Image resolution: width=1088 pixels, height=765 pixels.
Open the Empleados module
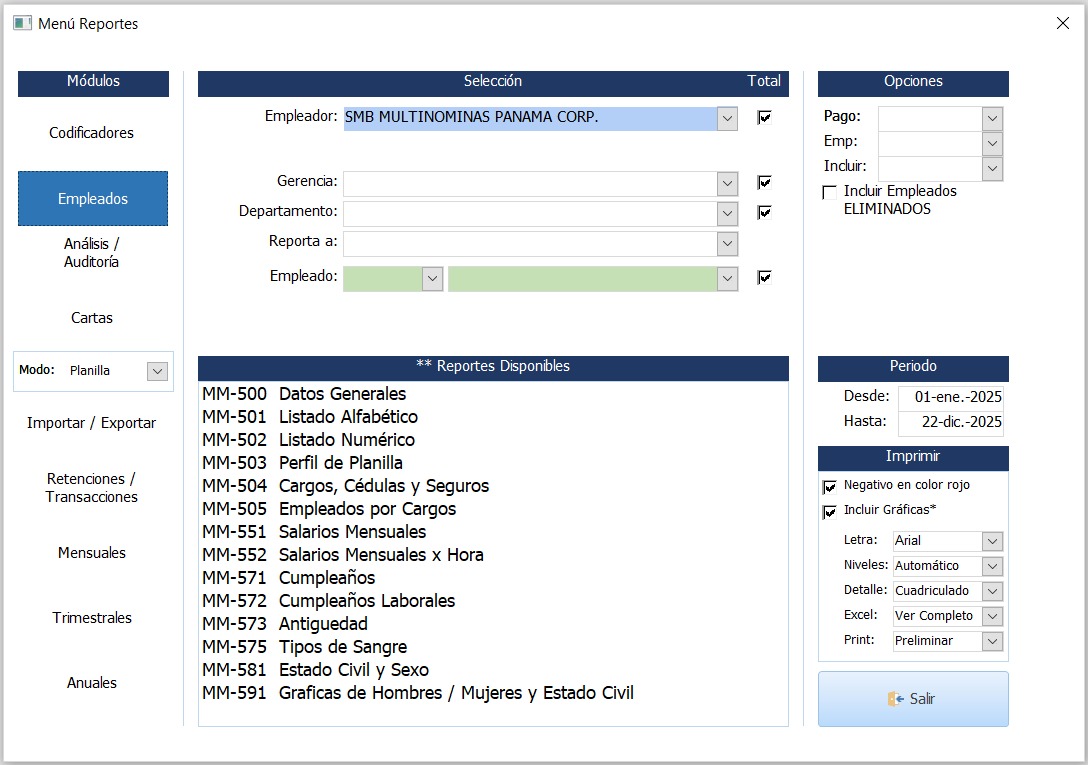pyautogui.click(x=93, y=199)
